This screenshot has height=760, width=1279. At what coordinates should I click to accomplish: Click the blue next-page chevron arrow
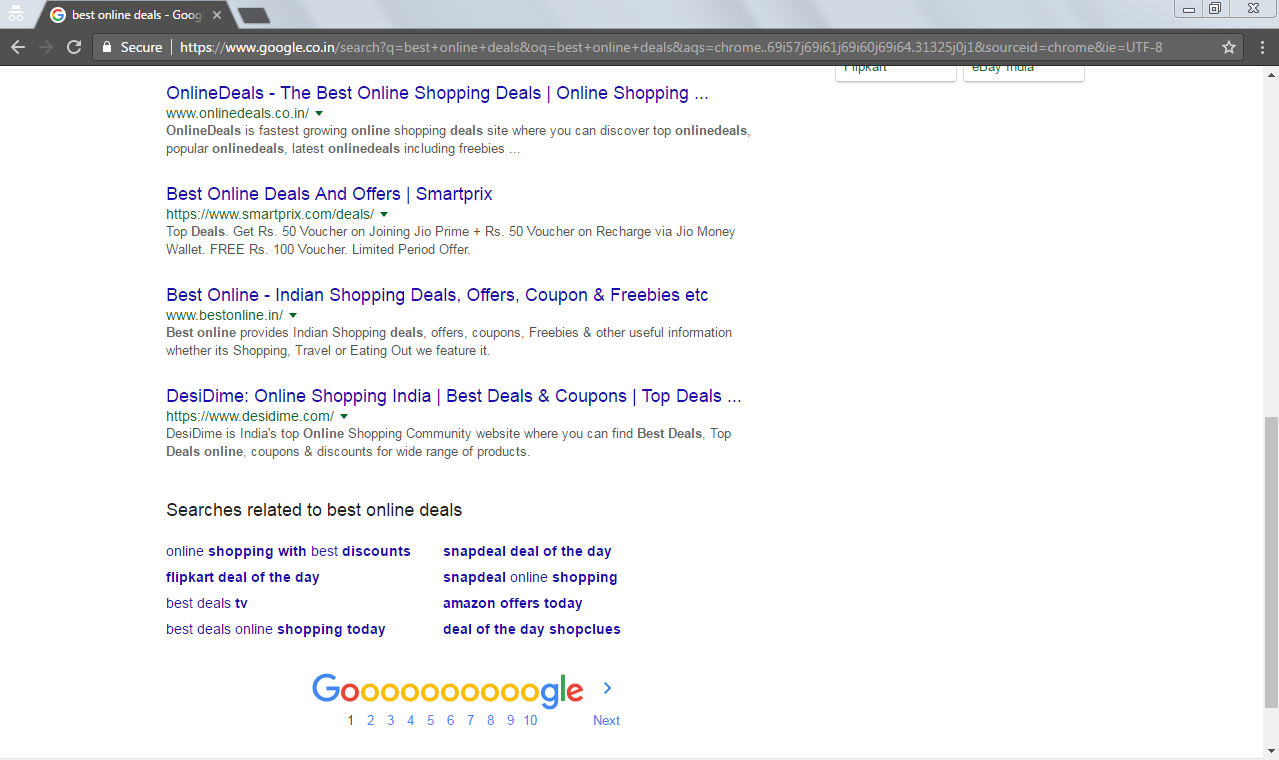[607, 688]
